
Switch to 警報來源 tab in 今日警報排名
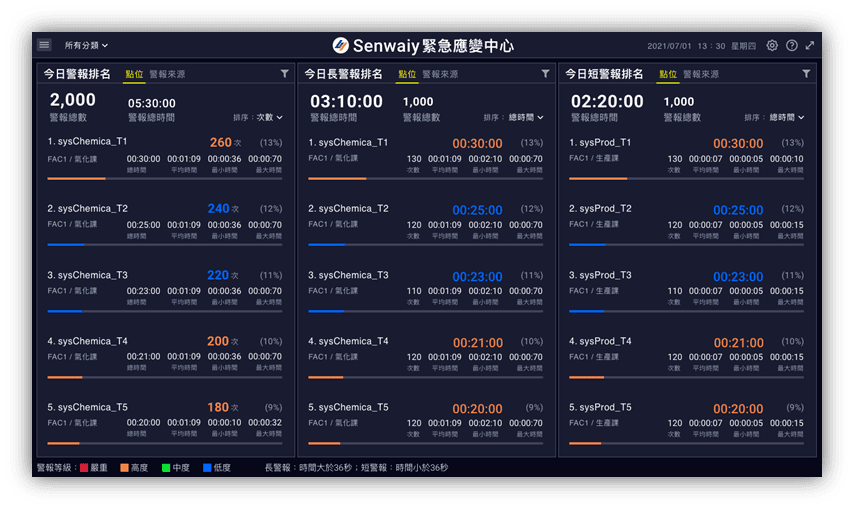coord(167,74)
